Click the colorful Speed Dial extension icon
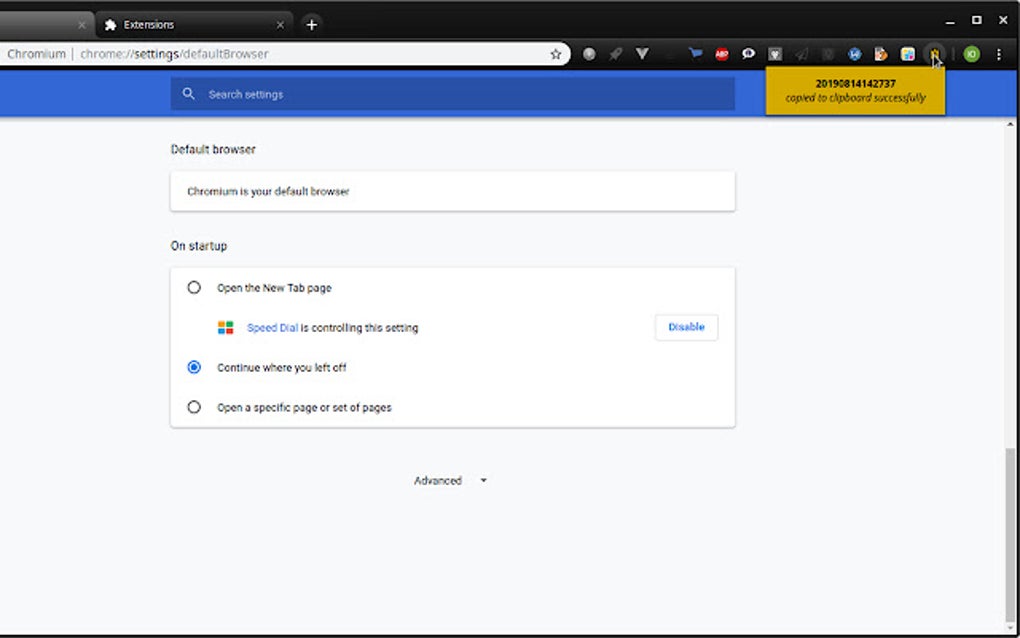Viewport: 1020px width, 638px height. (x=908, y=54)
